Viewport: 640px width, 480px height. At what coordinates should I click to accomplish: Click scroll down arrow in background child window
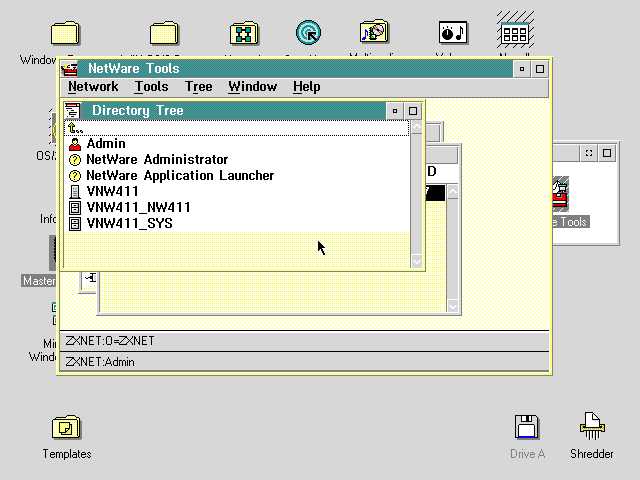[453, 306]
